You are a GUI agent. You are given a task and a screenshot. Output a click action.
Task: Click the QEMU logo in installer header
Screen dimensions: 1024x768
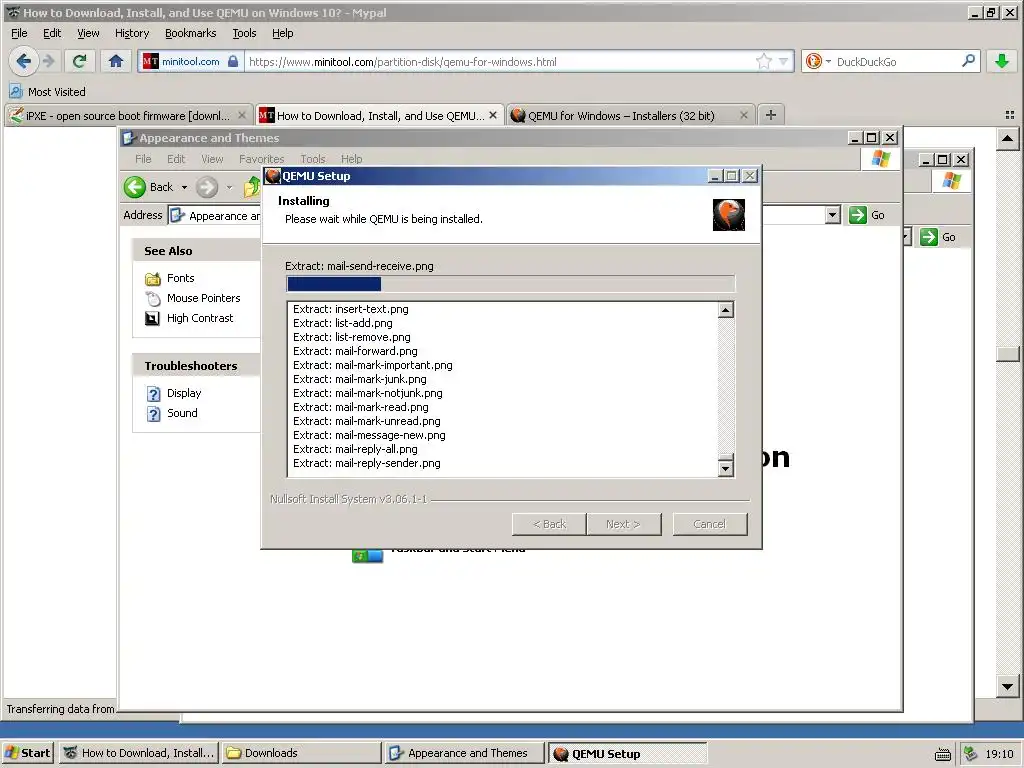[728, 215]
